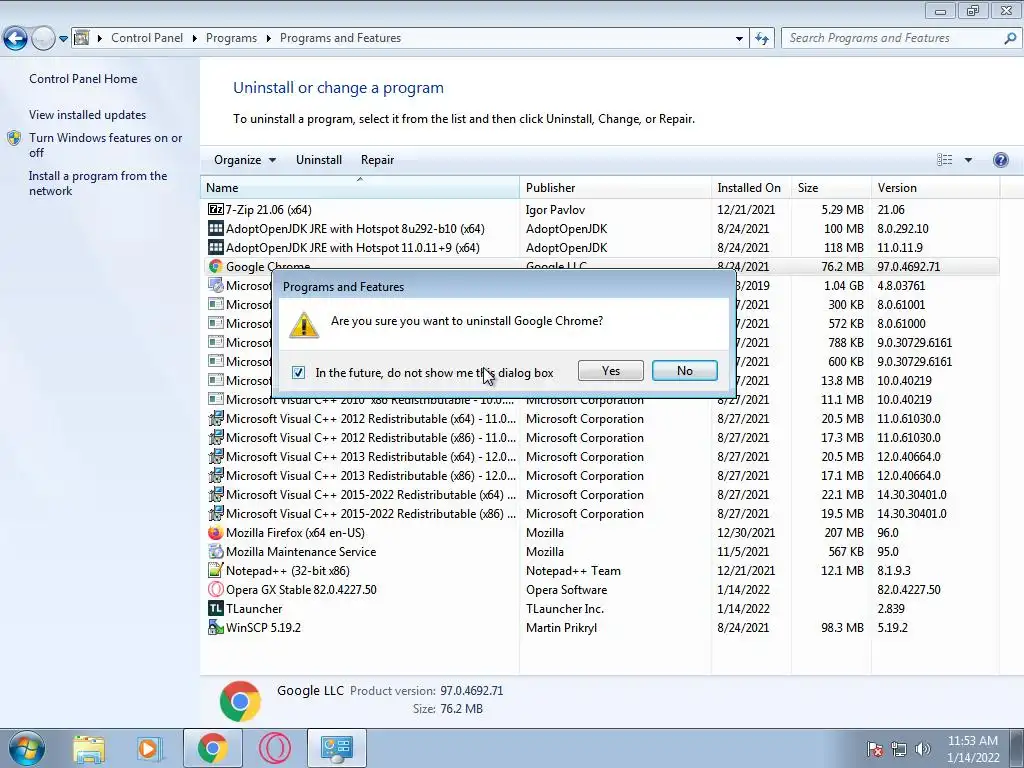Screen dimensions: 1024x768
Task: Click the Mozilla Firefox icon in the program list
Action: [216, 533]
